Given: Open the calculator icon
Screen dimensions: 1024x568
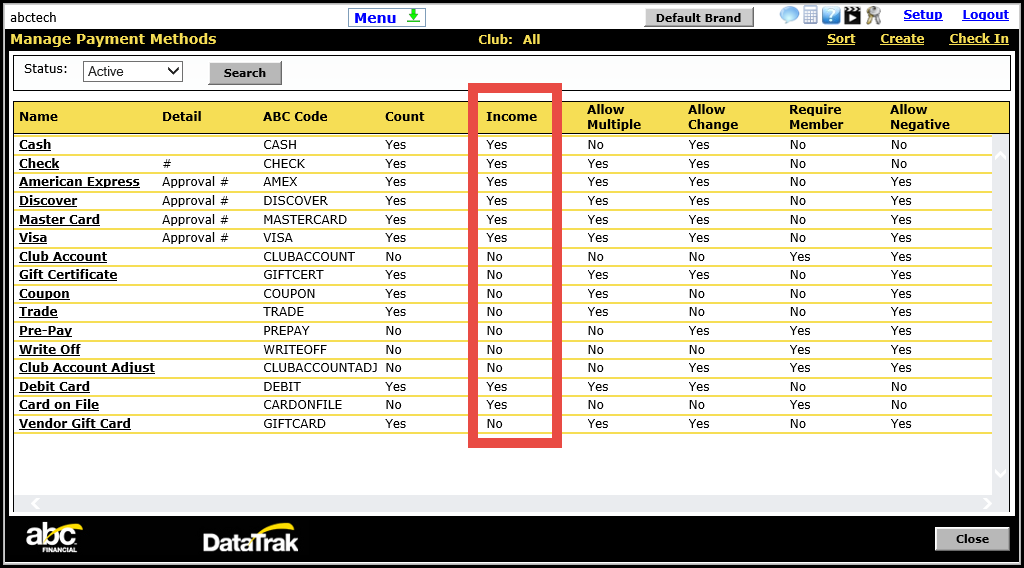Looking at the screenshot, I should tap(810, 15).
